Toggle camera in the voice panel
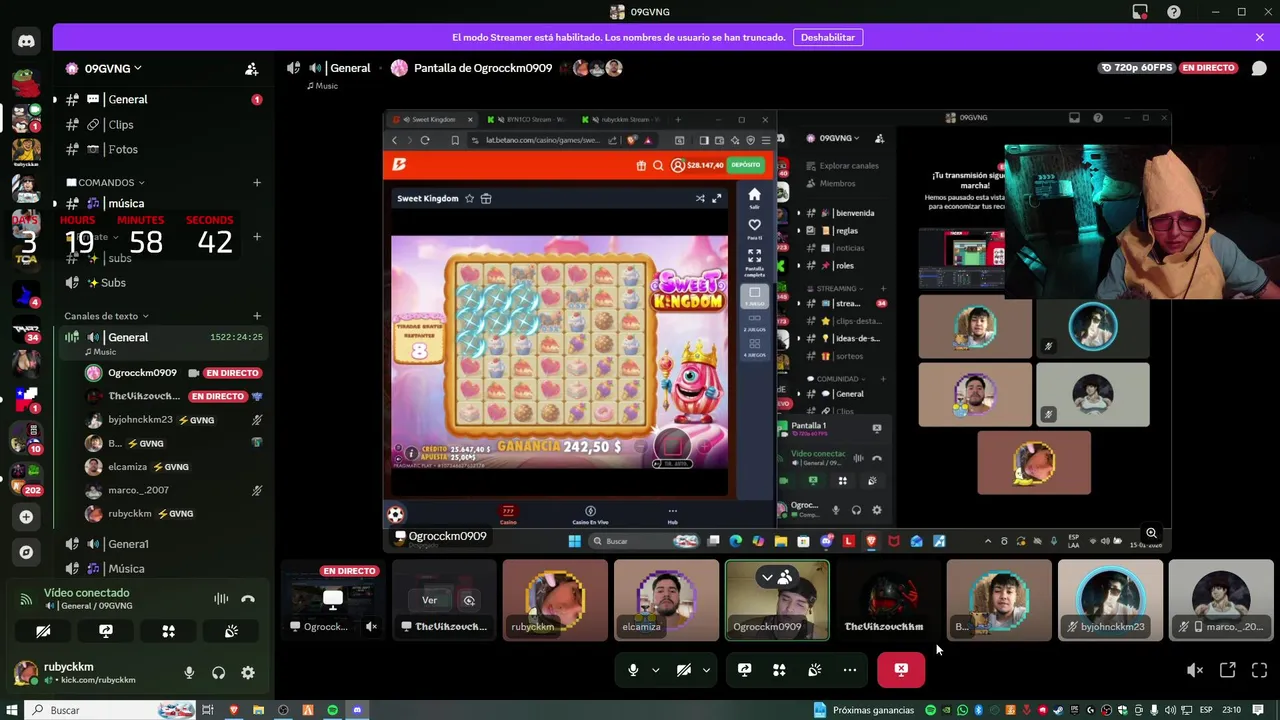 [43, 631]
